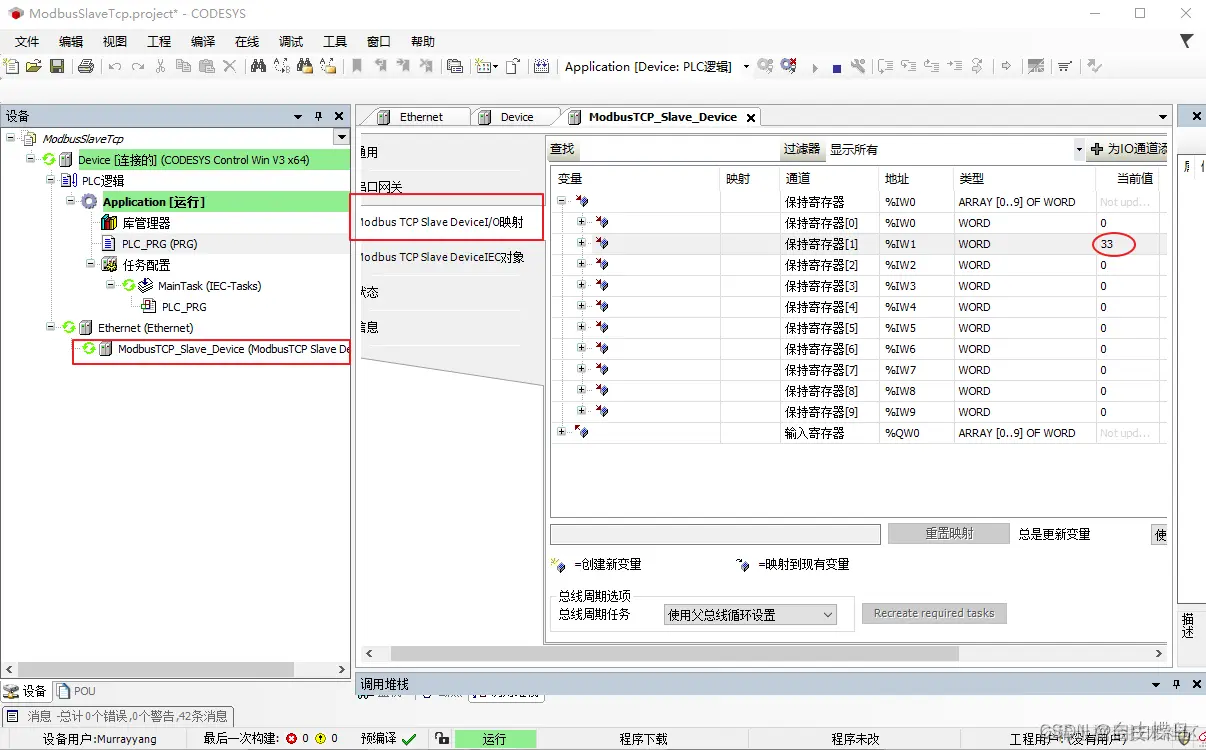1206x750 pixels.
Task: Click the Run to Cursor icon
Action: coord(955,66)
